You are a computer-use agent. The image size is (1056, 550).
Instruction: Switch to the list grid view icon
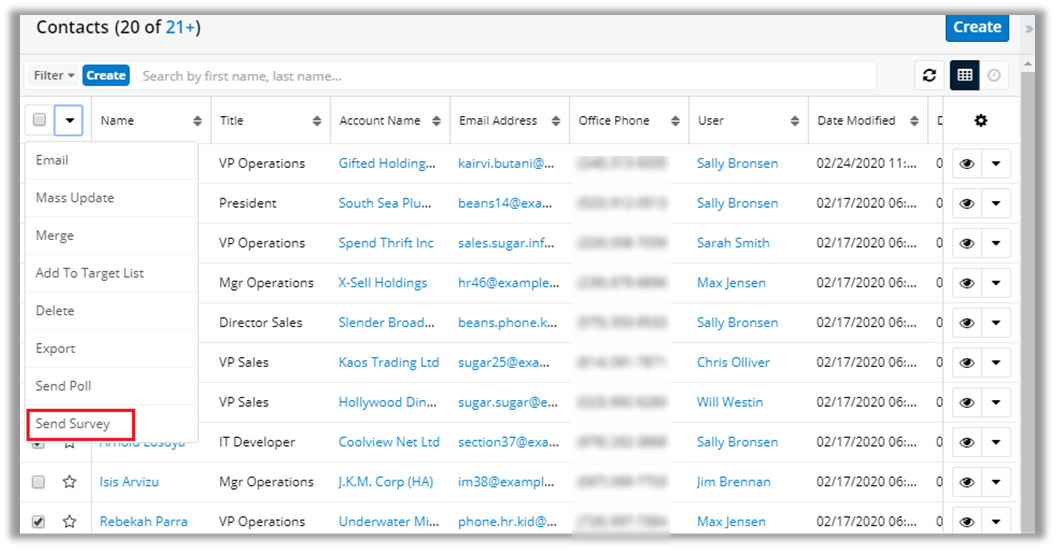coord(964,75)
